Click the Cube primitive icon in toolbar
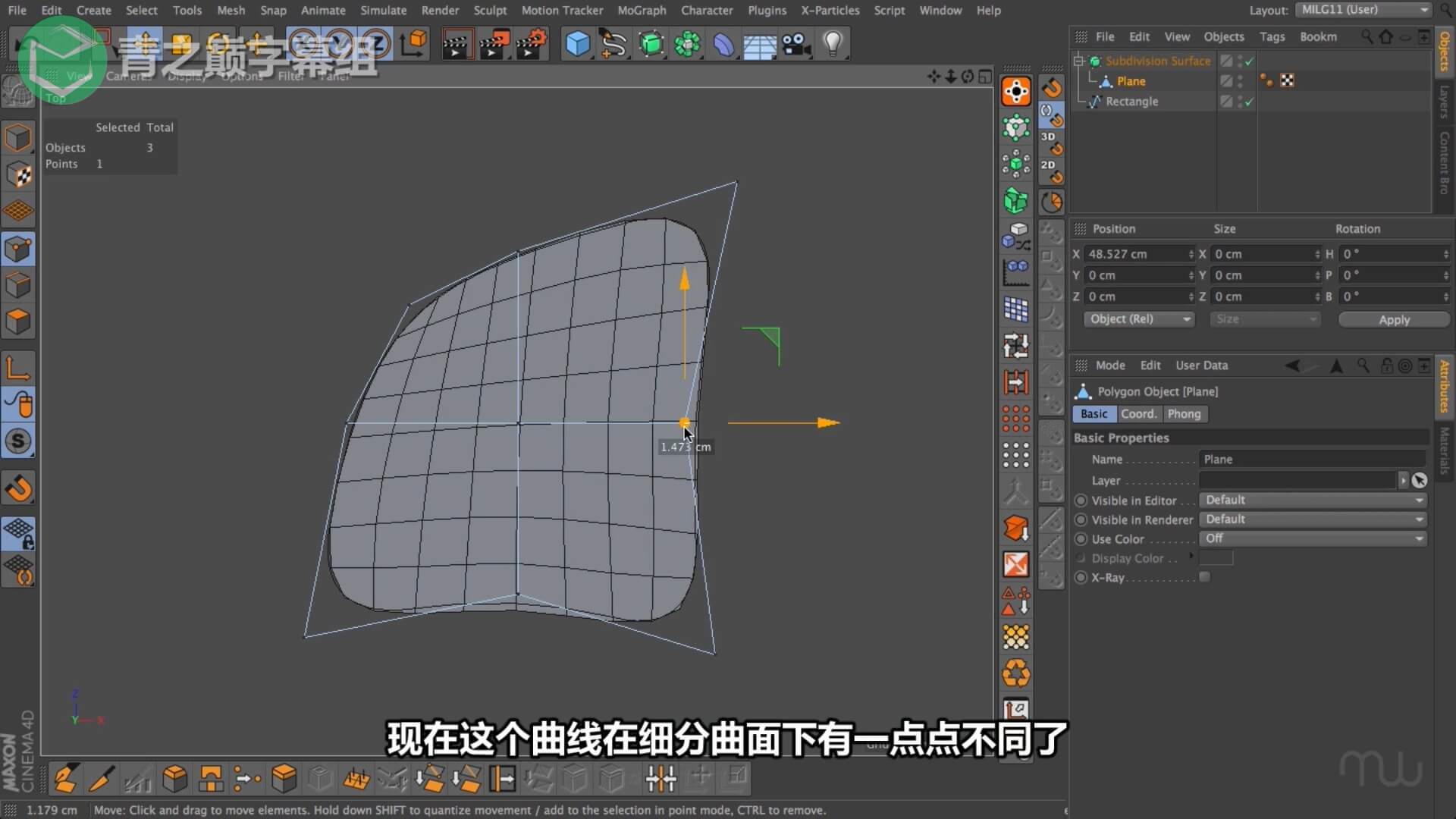Viewport: 1456px width, 819px height. 577,44
